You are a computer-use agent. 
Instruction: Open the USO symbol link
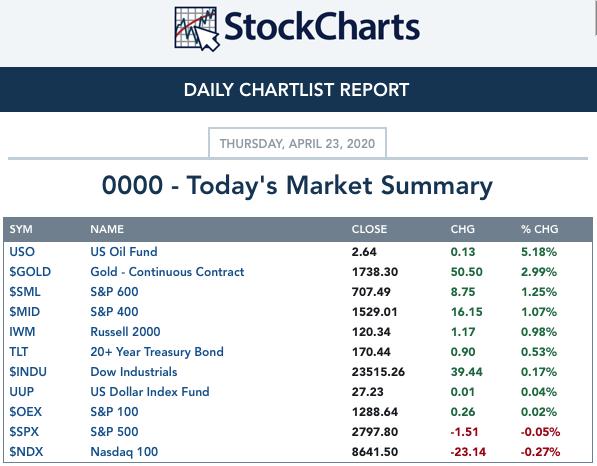pos(22,252)
